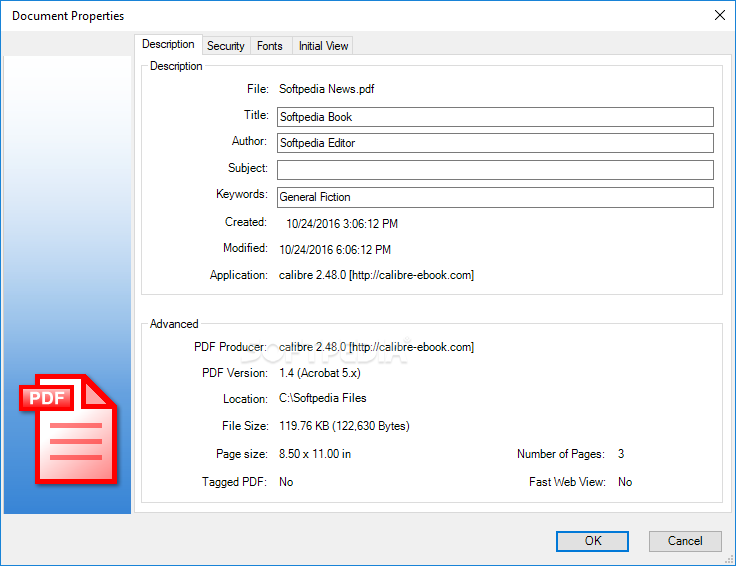Confirm with the OK button
The image size is (736, 566).
click(x=592, y=541)
